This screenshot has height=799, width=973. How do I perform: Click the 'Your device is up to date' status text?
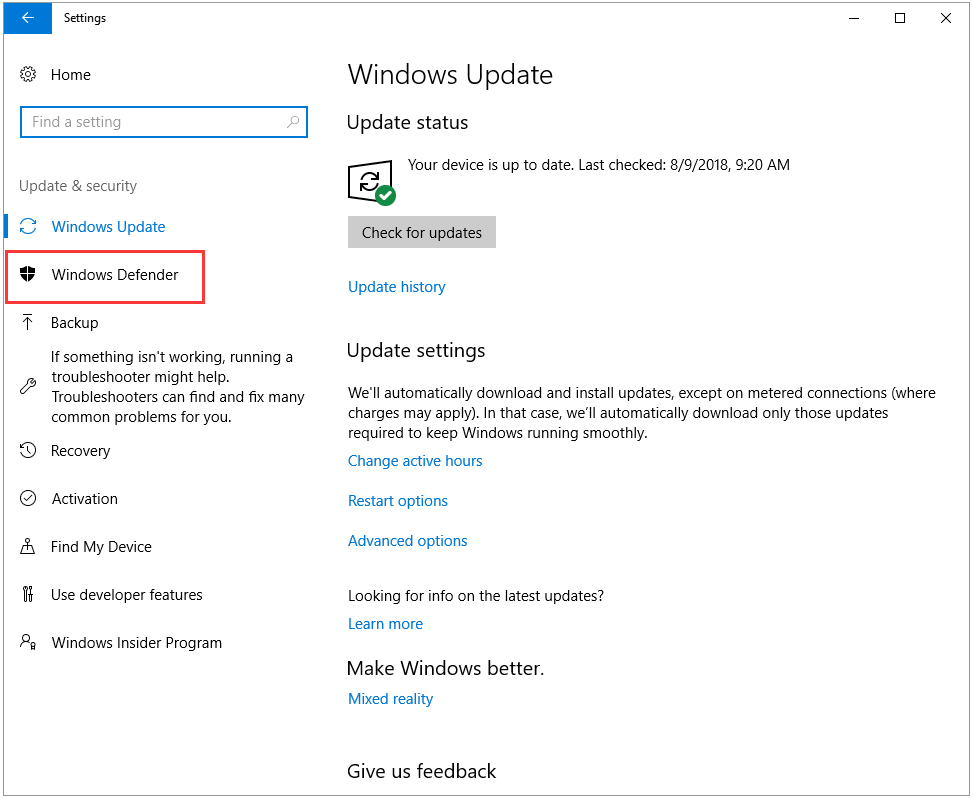[x=599, y=165]
